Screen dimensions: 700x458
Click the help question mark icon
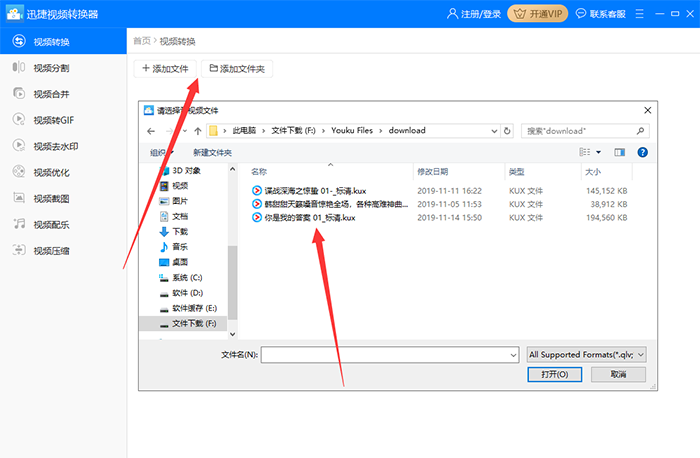point(642,152)
